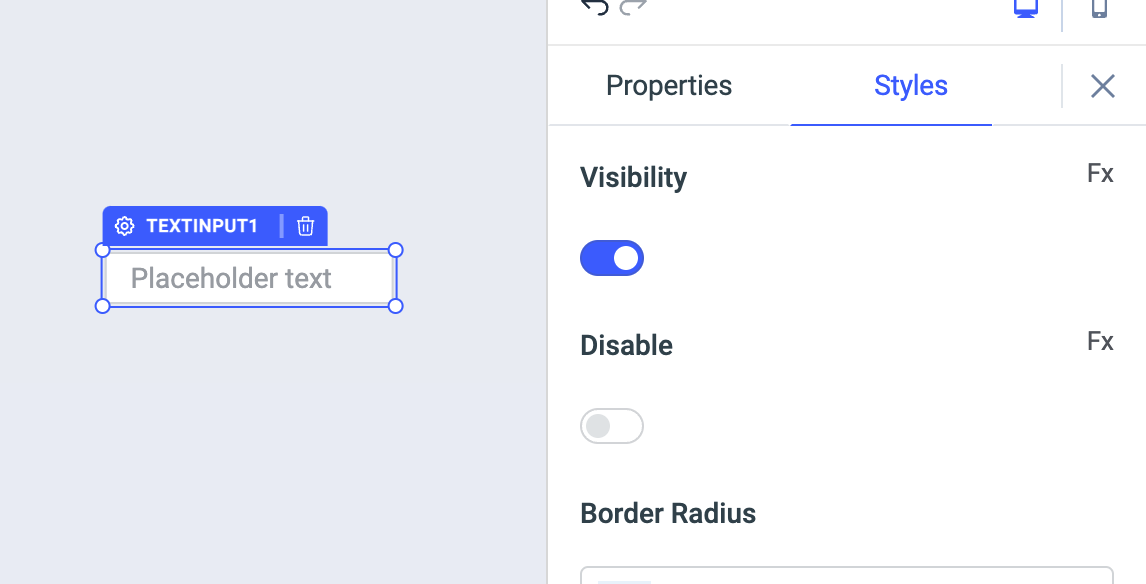The height and width of the screenshot is (584, 1146).
Task: Enable the Disable toggle
Action: click(612, 425)
